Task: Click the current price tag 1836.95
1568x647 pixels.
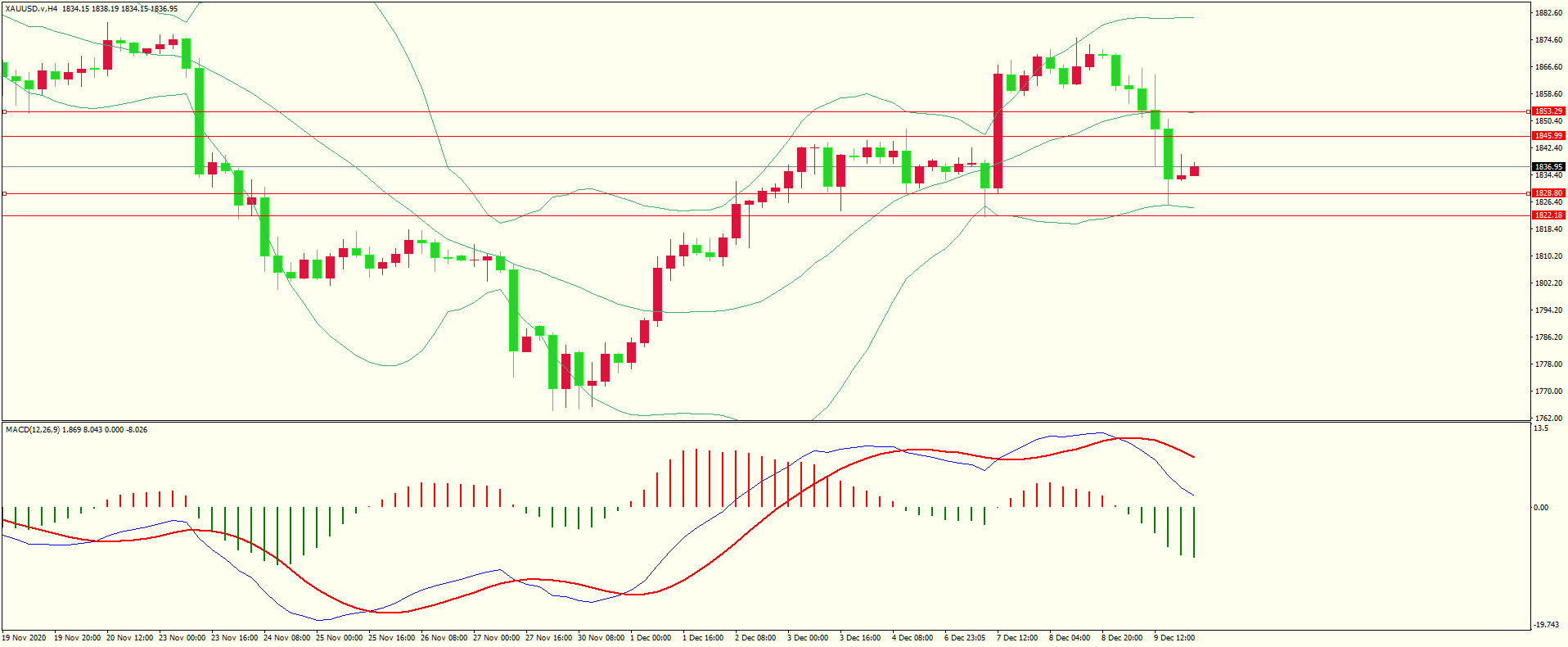Action: tap(1548, 167)
